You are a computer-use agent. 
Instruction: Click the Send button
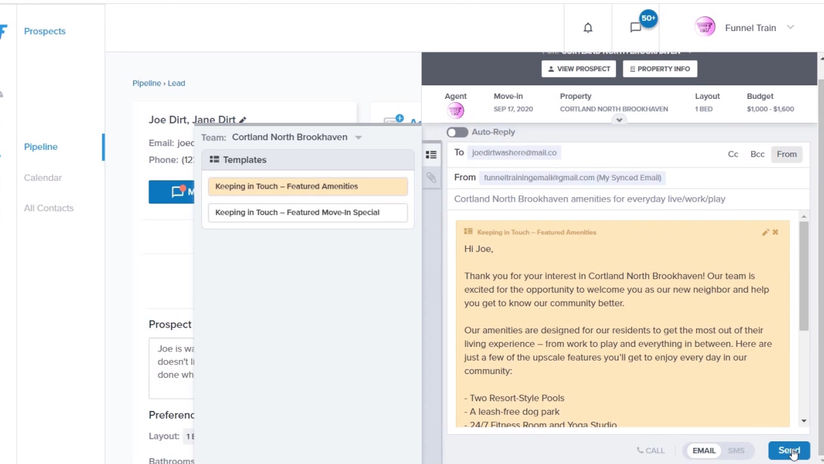[789, 450]
